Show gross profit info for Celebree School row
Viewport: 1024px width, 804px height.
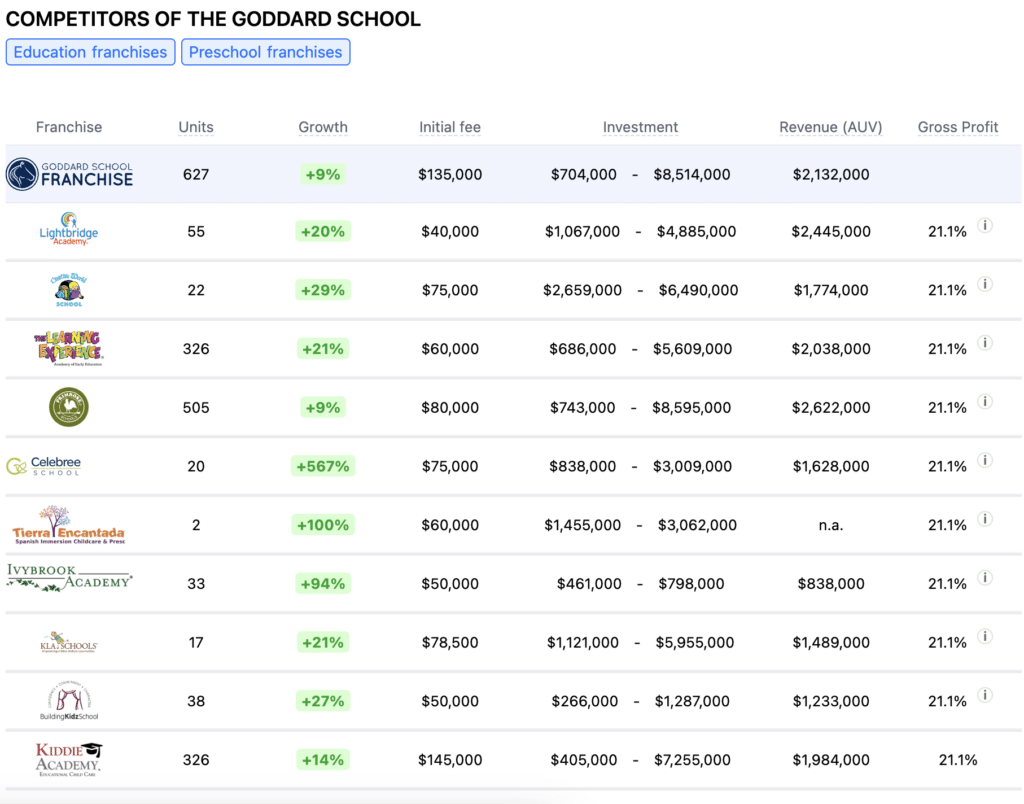(985, 460)
